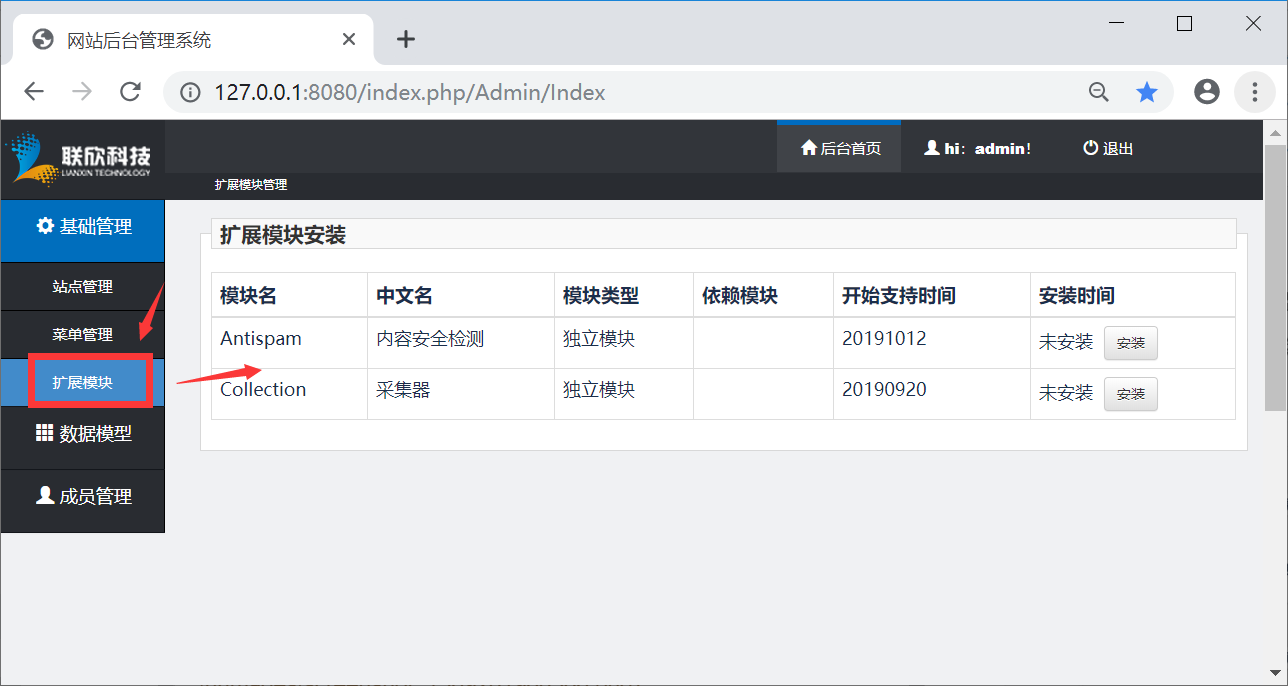The height and width of the screenshot is (686, 1288).
Task: Click the 联欣科技 logo
Action: click(x=79, y=159)
